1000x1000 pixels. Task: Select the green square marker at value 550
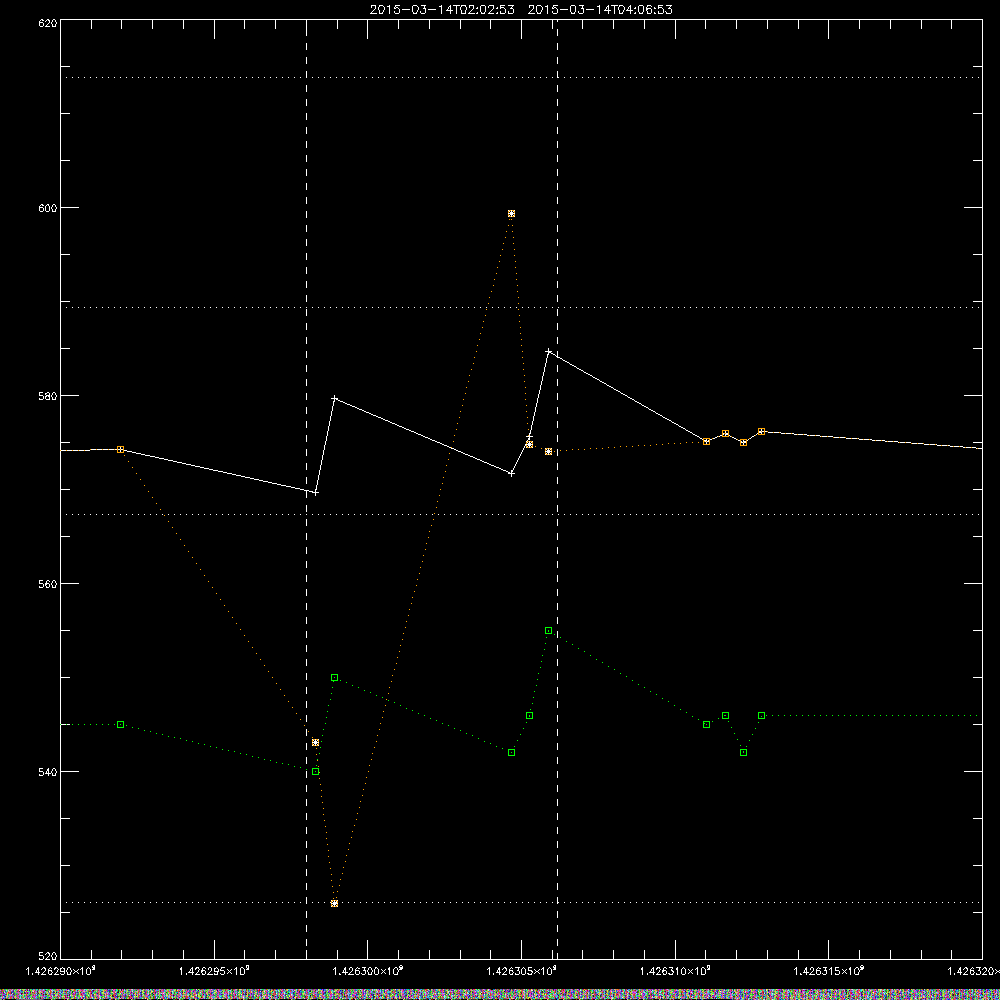click(334, 677)
